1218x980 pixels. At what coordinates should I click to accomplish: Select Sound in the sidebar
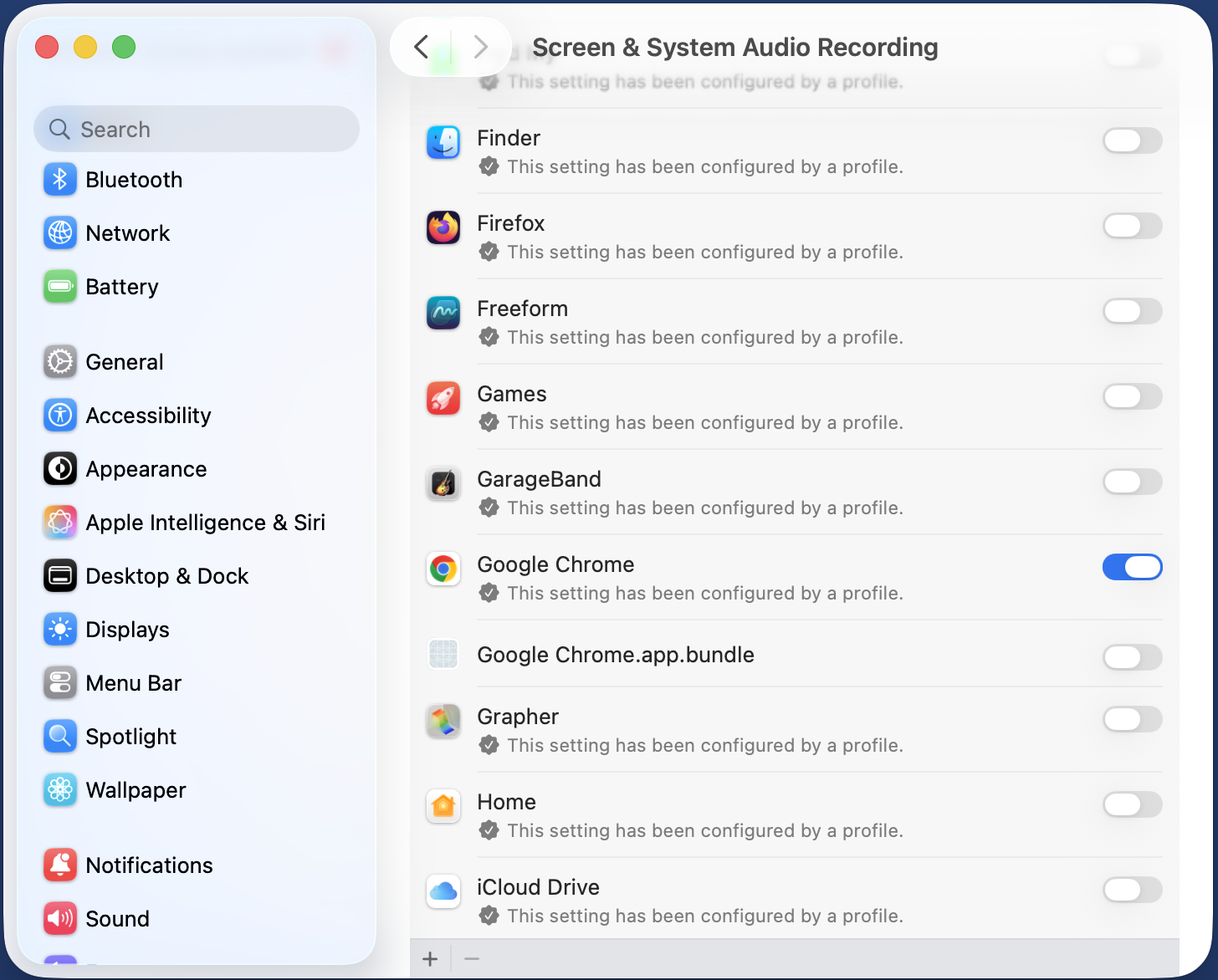coord(197,919)
